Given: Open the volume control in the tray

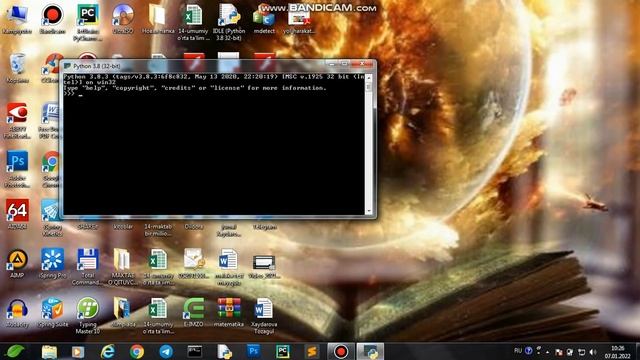Looking at the screenshot, I should click(x=593, y=352).
